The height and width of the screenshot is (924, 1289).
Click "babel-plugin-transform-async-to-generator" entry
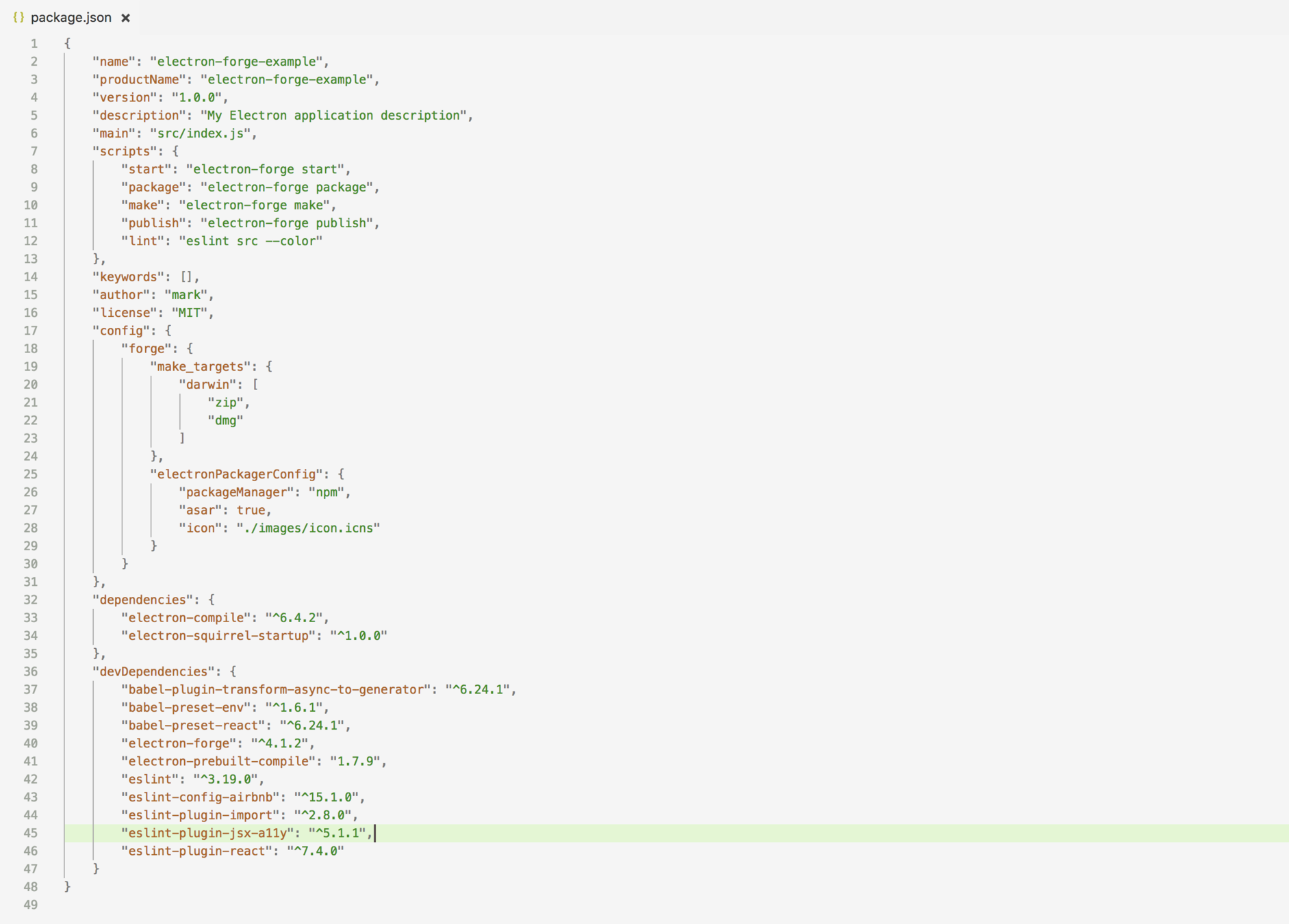[276, 689]
